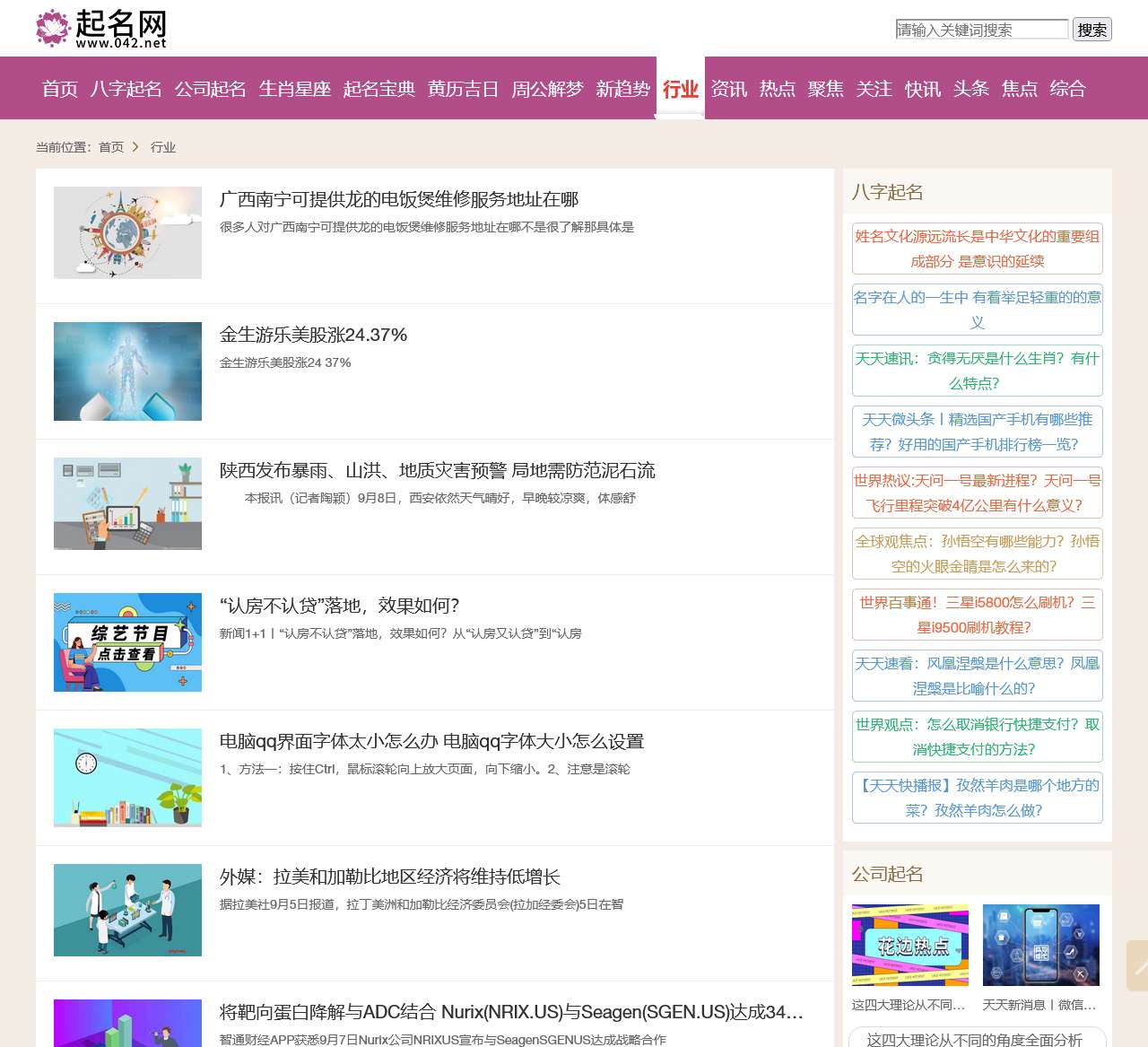The width and height of the screenshot is (1148, 1047).
Task: Open the 陕西发布暴雨 article headline
Action: point(437,470)
